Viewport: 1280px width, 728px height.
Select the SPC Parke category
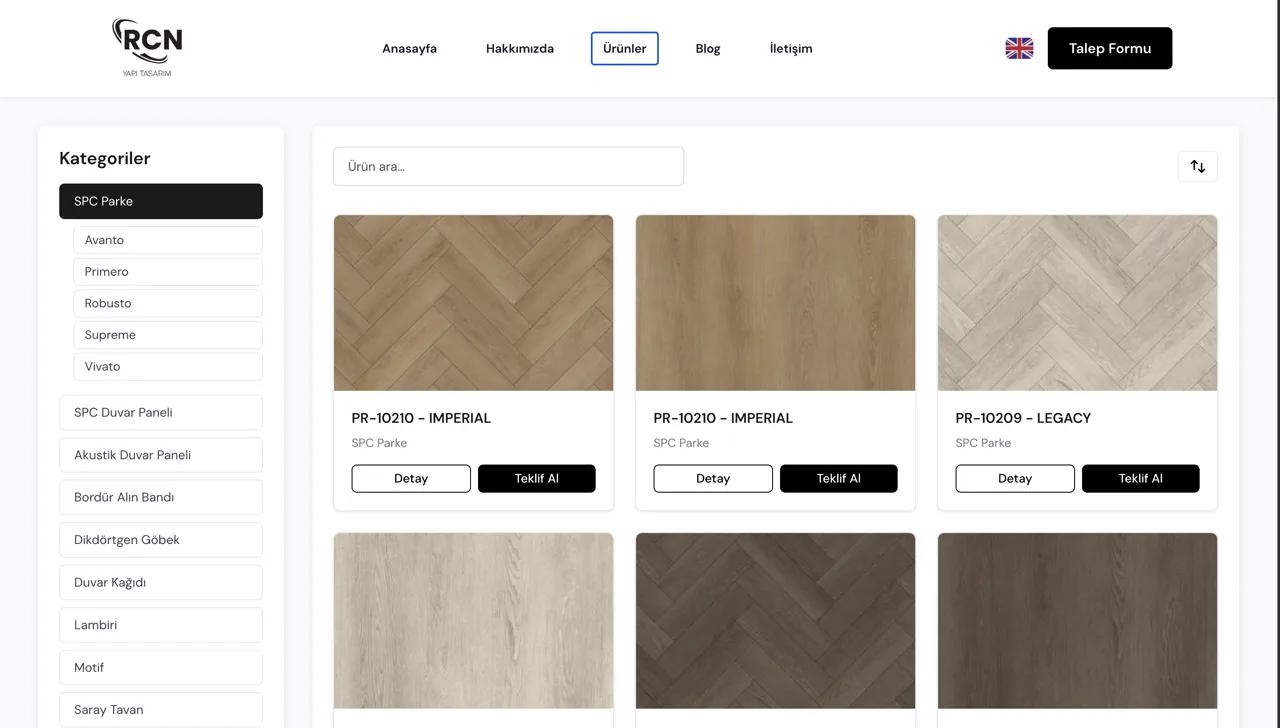pyautogui.click(x=161, y=201)
